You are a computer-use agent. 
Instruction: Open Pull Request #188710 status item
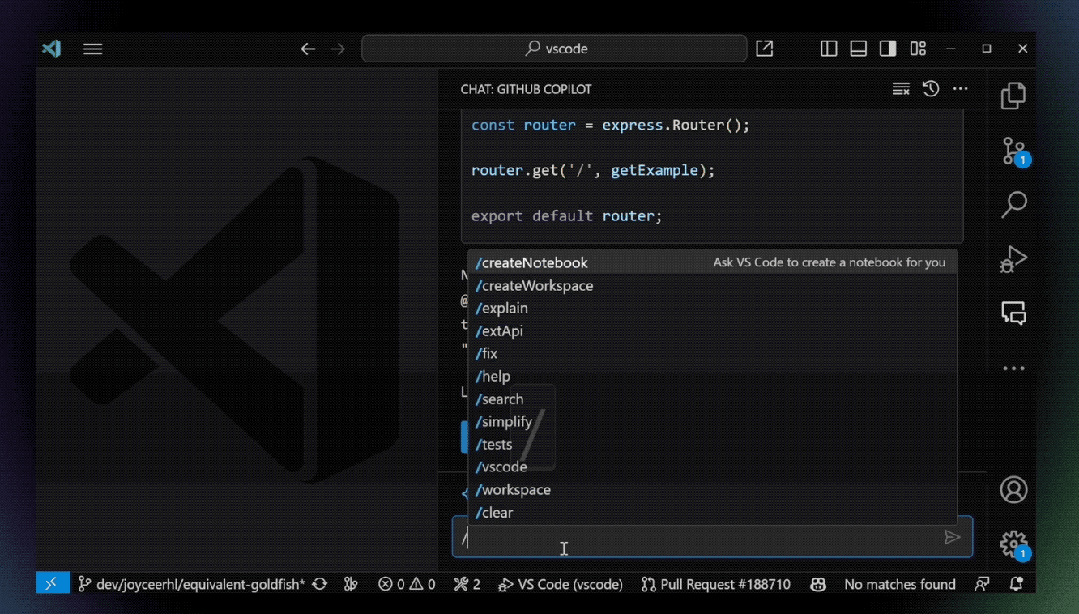tap(716, 584)
